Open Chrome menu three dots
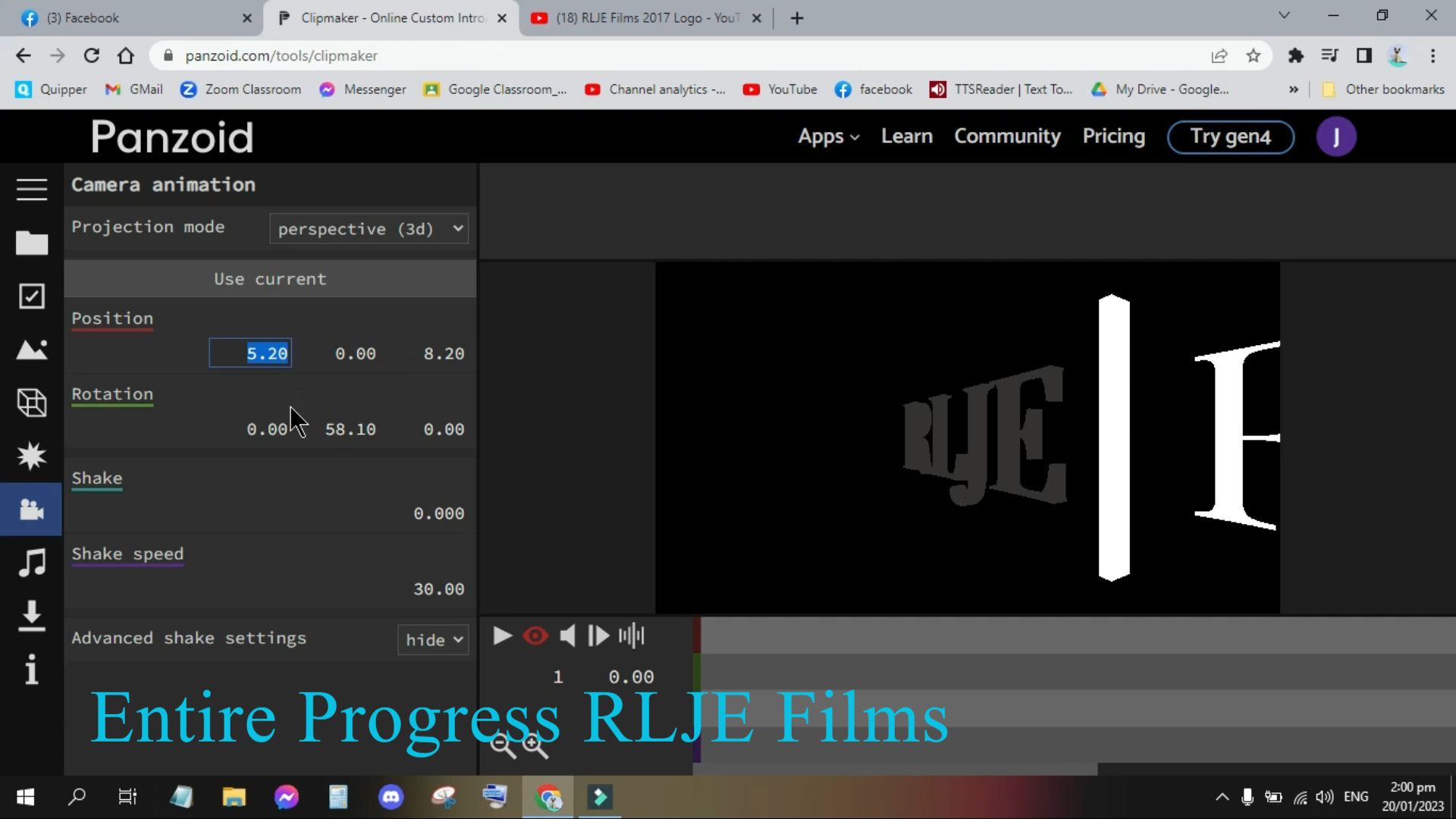Screen dimensions: 1456x819 pos(1432,55)
